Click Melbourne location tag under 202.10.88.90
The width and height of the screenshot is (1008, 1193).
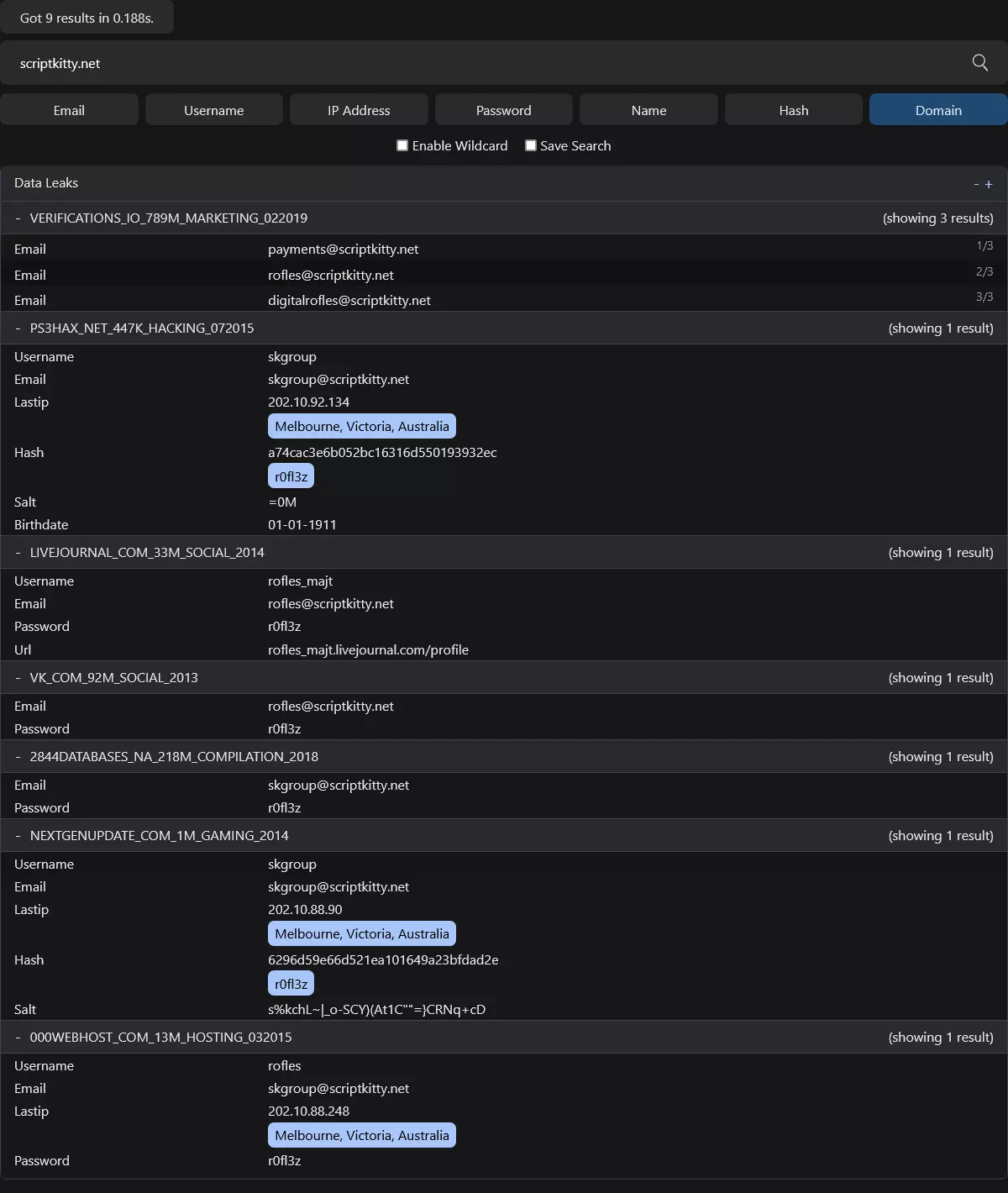click(x=362, y=933)
